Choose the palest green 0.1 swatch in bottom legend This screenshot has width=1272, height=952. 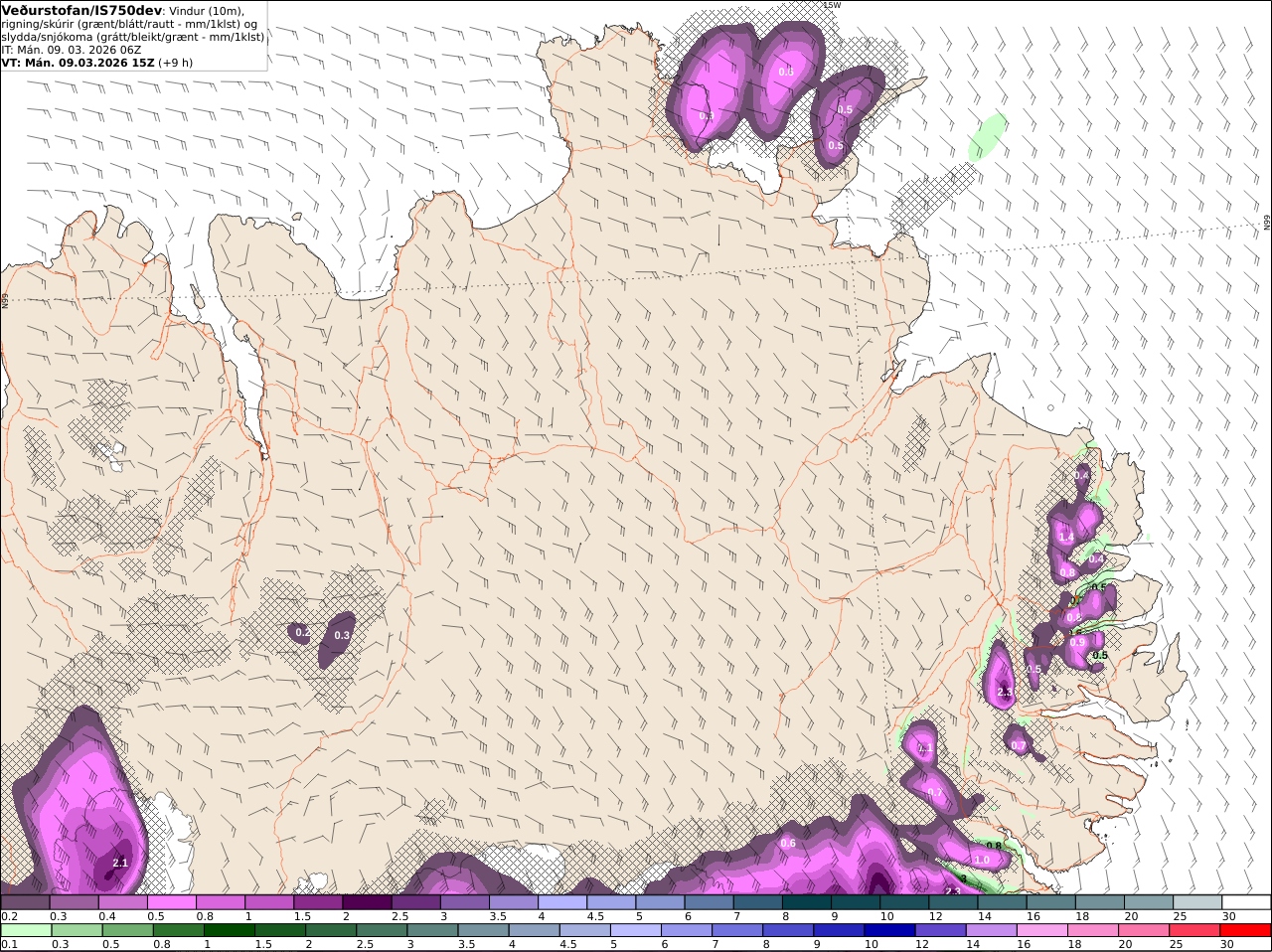26,931
